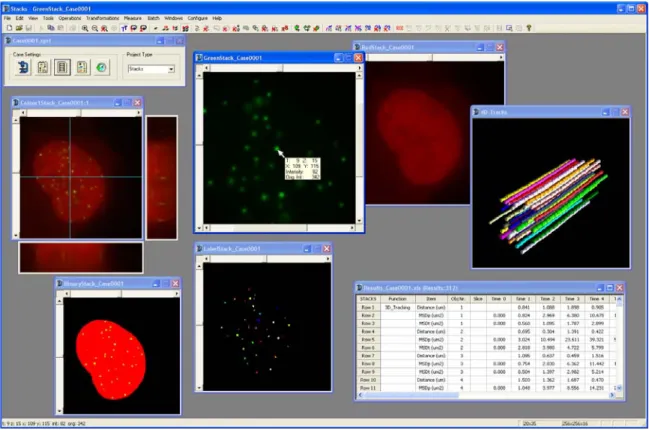Click the 'Time 2' column header in Results
The width and height of the screenshot is (649, 430).
click(548, 299)
